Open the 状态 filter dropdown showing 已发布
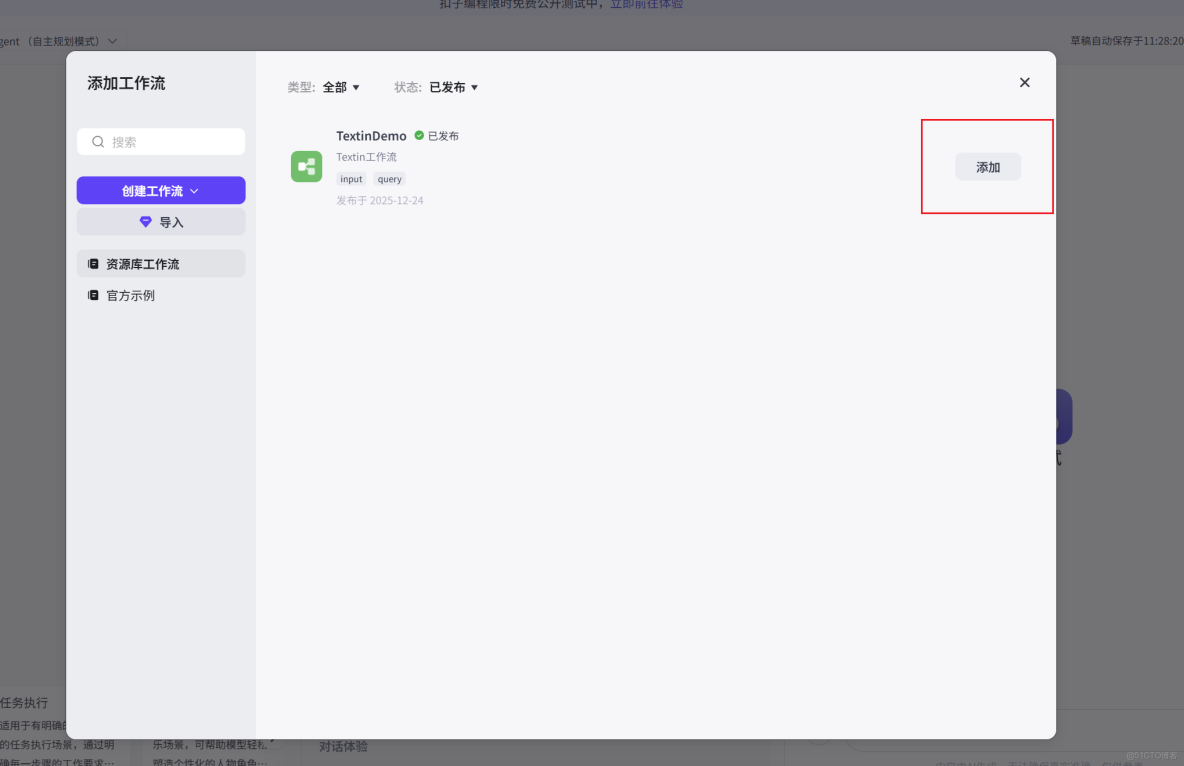The width and height of the screenshot is (1184, 766). (x=452, y=87)
